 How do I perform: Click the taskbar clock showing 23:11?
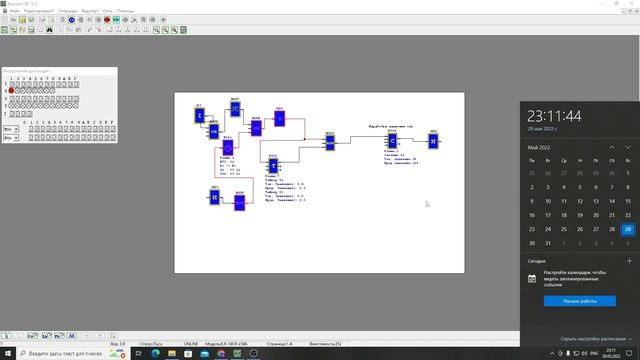click(611, 353)
